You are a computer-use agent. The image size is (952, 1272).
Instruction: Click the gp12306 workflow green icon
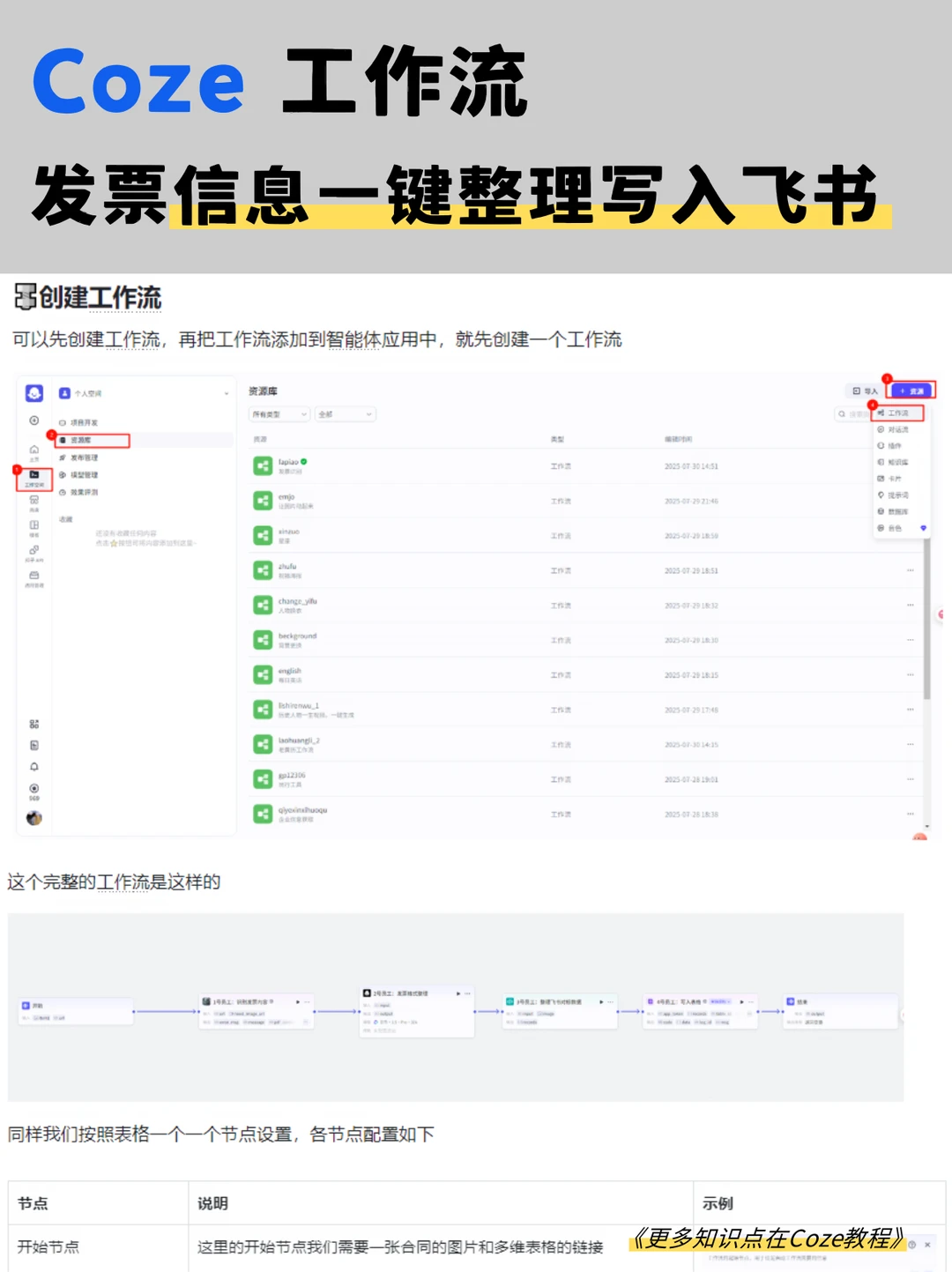coord(263,779)
